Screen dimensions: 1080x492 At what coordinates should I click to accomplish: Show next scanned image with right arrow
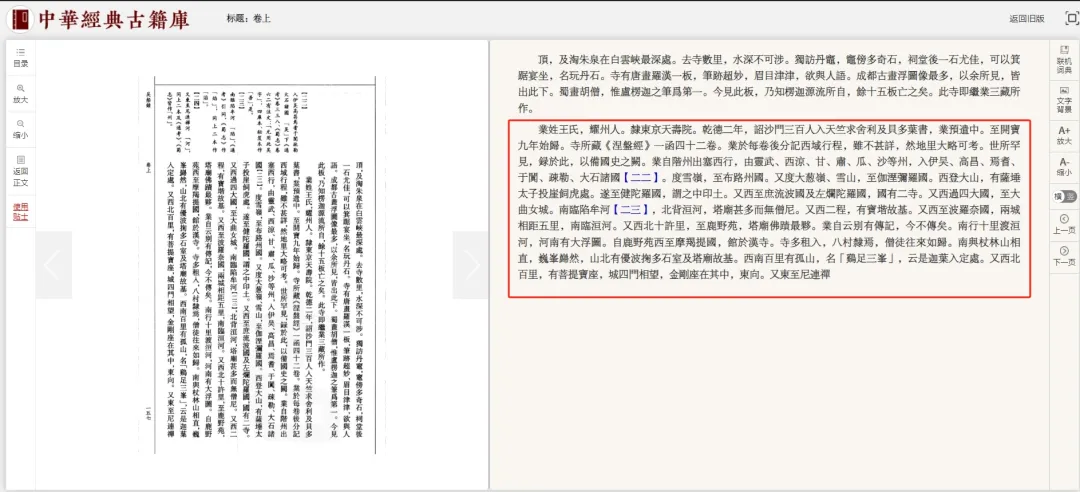point(471,265)
